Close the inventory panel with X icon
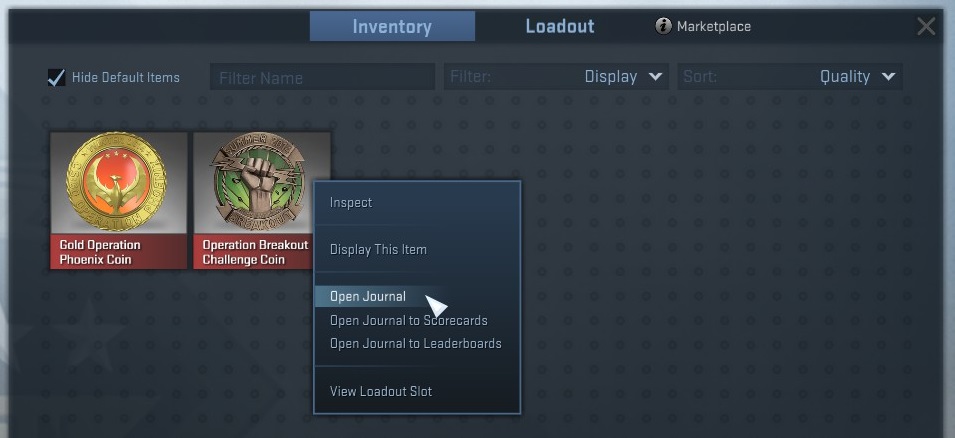This screenshot has height=438, width=955. pyautogui.click(x=926, y=26)
